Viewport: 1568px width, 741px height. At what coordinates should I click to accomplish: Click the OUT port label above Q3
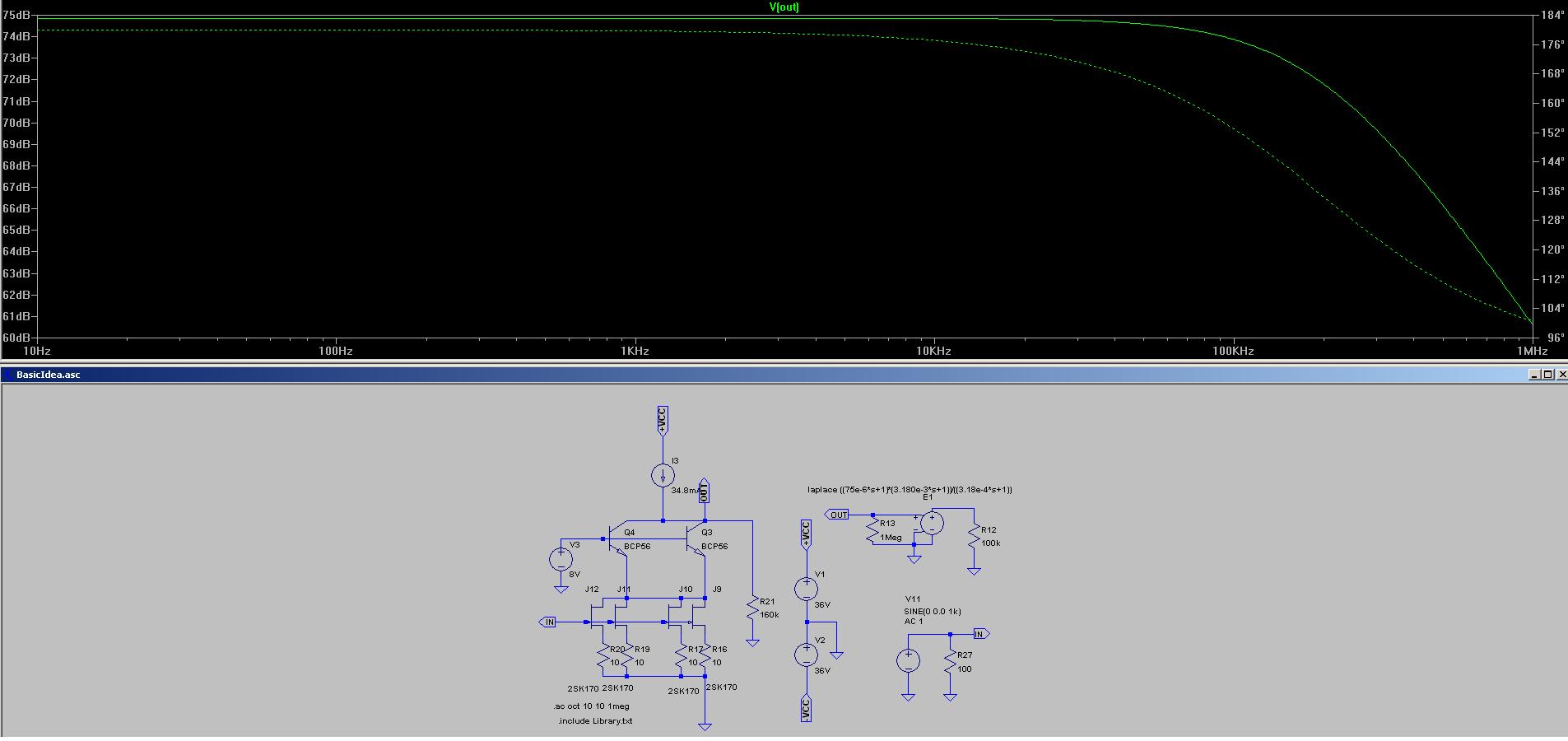(704, 491)
